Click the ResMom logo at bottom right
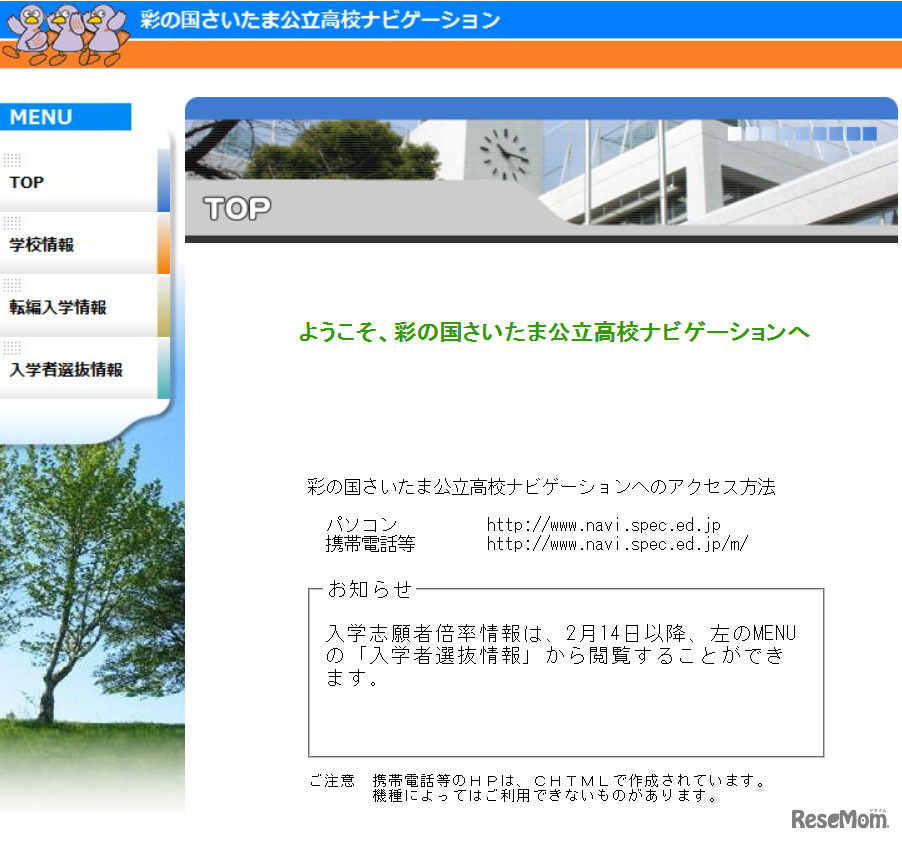Viewport: 902px width, 842px height. pyautogui.click(x=838, y=818)
